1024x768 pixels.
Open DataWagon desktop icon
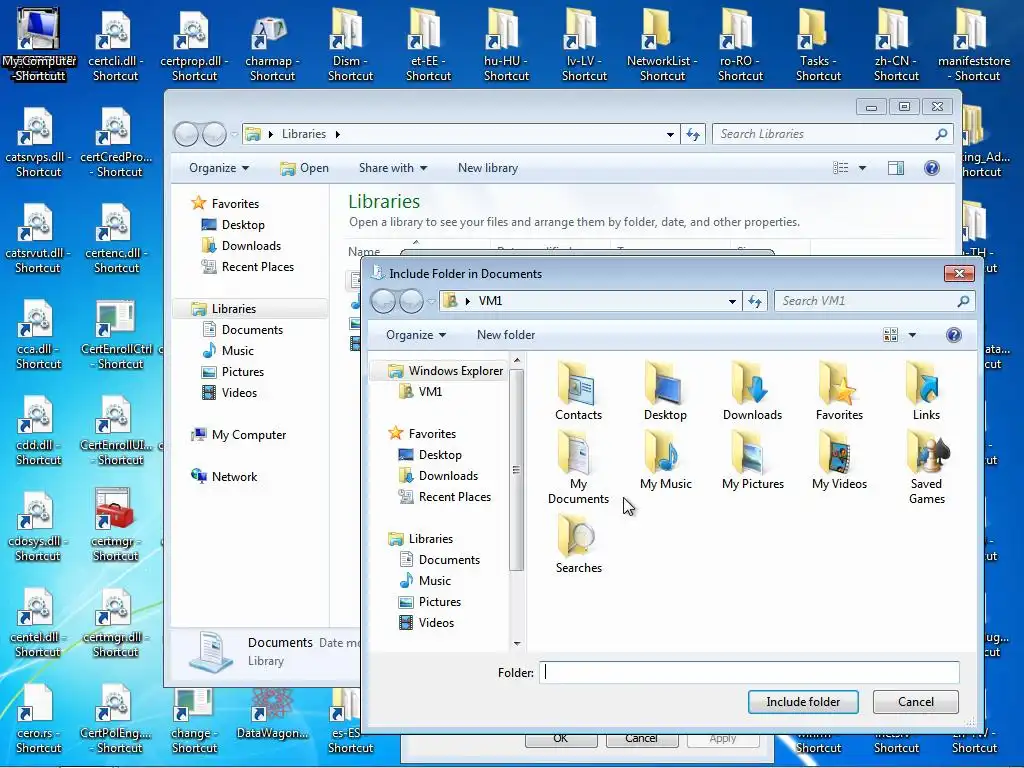pos(272,715)
